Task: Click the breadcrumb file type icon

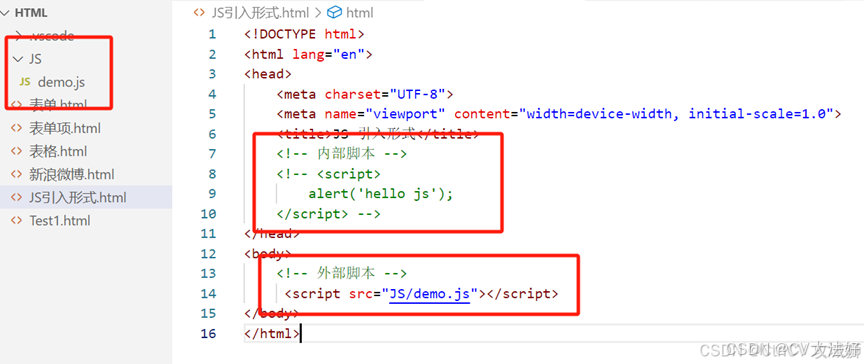Action: 199,12
